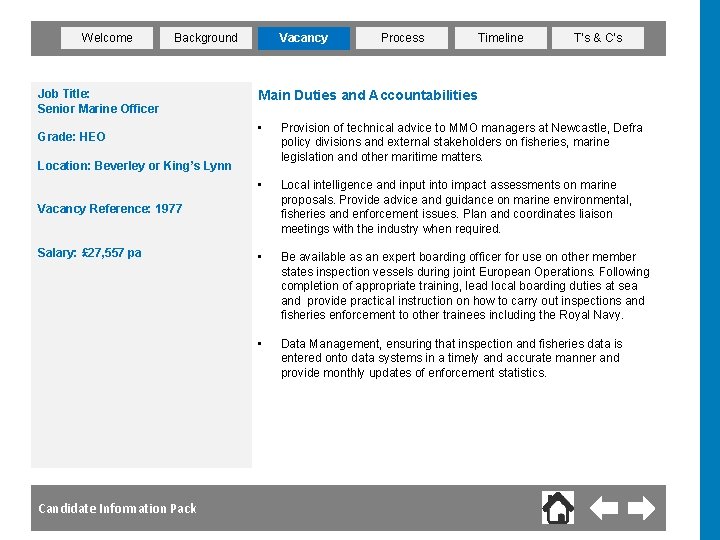Click the 'Main Duties and Accountabilities' heading
This screenshot has width=720, height=540.
(x=367, y=95)
